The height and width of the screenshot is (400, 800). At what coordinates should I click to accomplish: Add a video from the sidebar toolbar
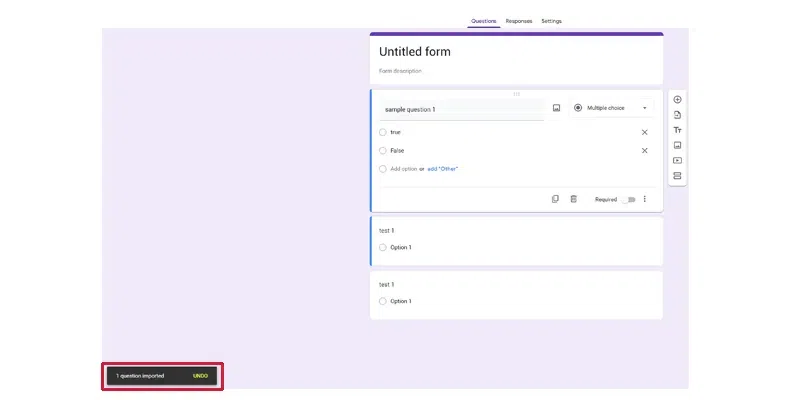[x=677, y=160]
